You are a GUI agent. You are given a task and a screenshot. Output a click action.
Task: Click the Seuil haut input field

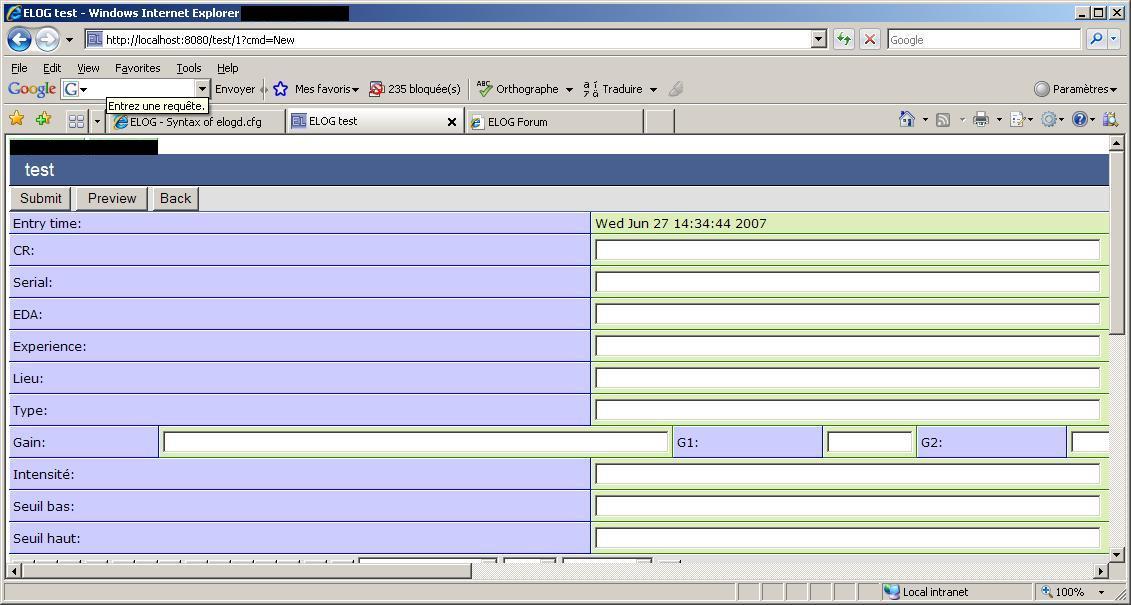click(848, 537)
